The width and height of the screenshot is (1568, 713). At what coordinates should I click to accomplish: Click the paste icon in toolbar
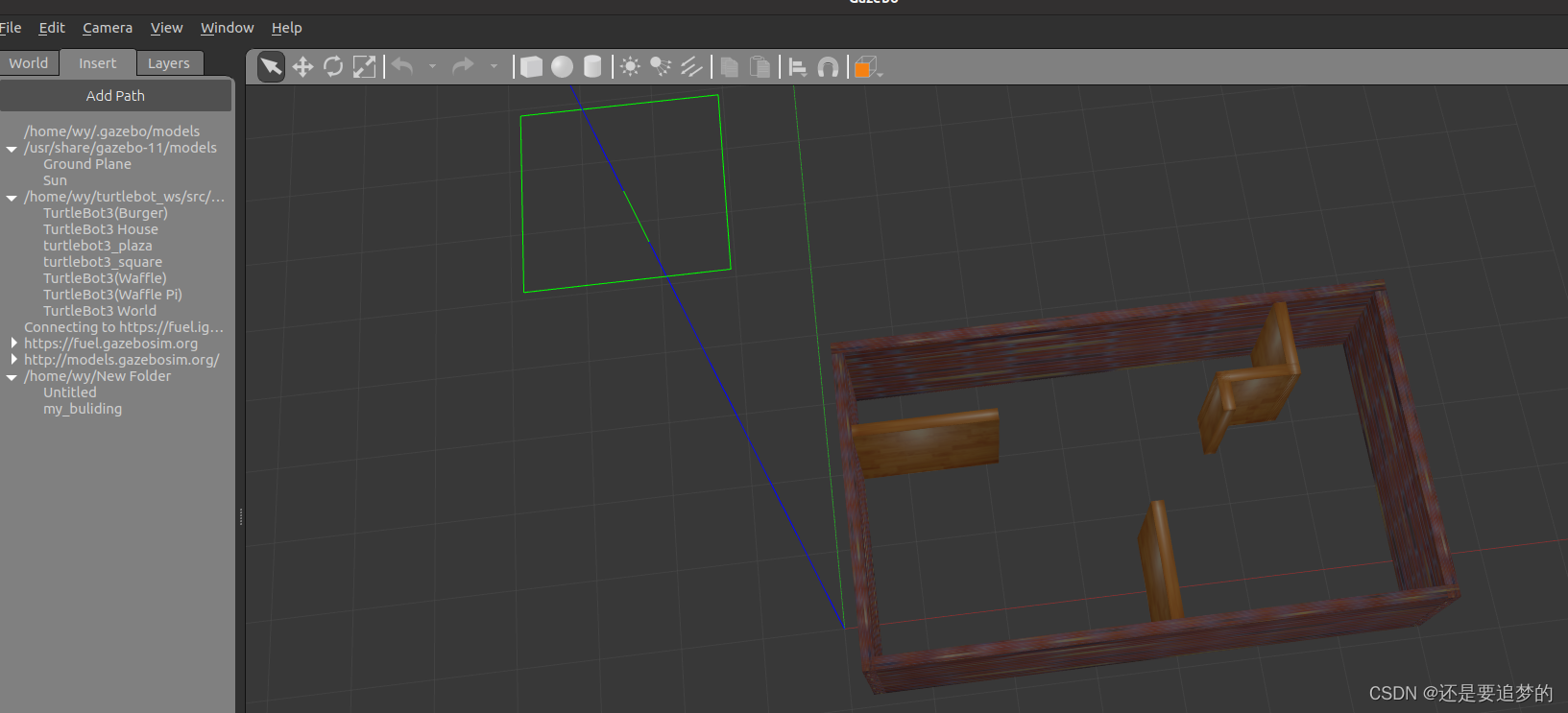(x=760, y=66)
